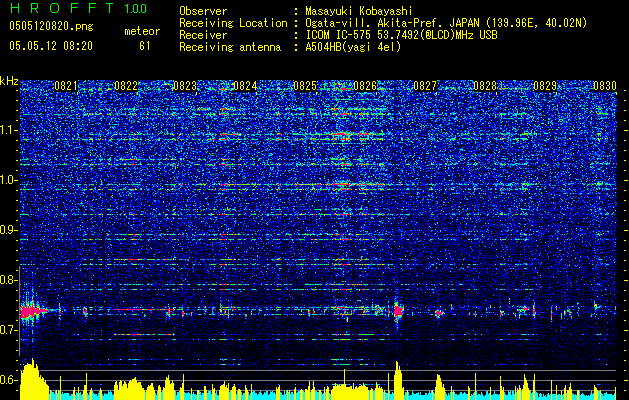Select antenna text A504HB(yagi 4el)
Screen dimensions: 629x400
click(x=353, y=47)
